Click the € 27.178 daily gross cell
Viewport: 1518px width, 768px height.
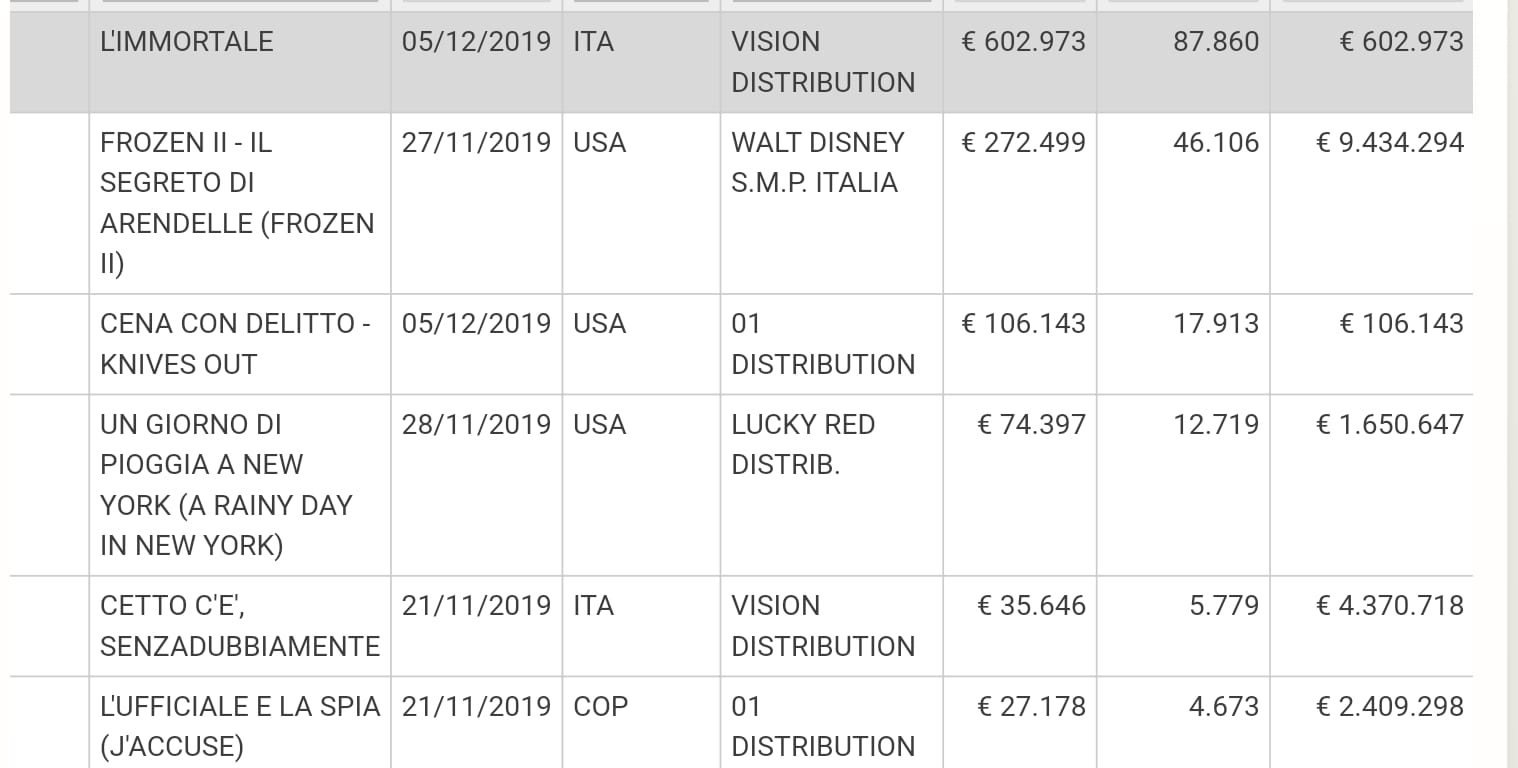tap(1031, 707)
